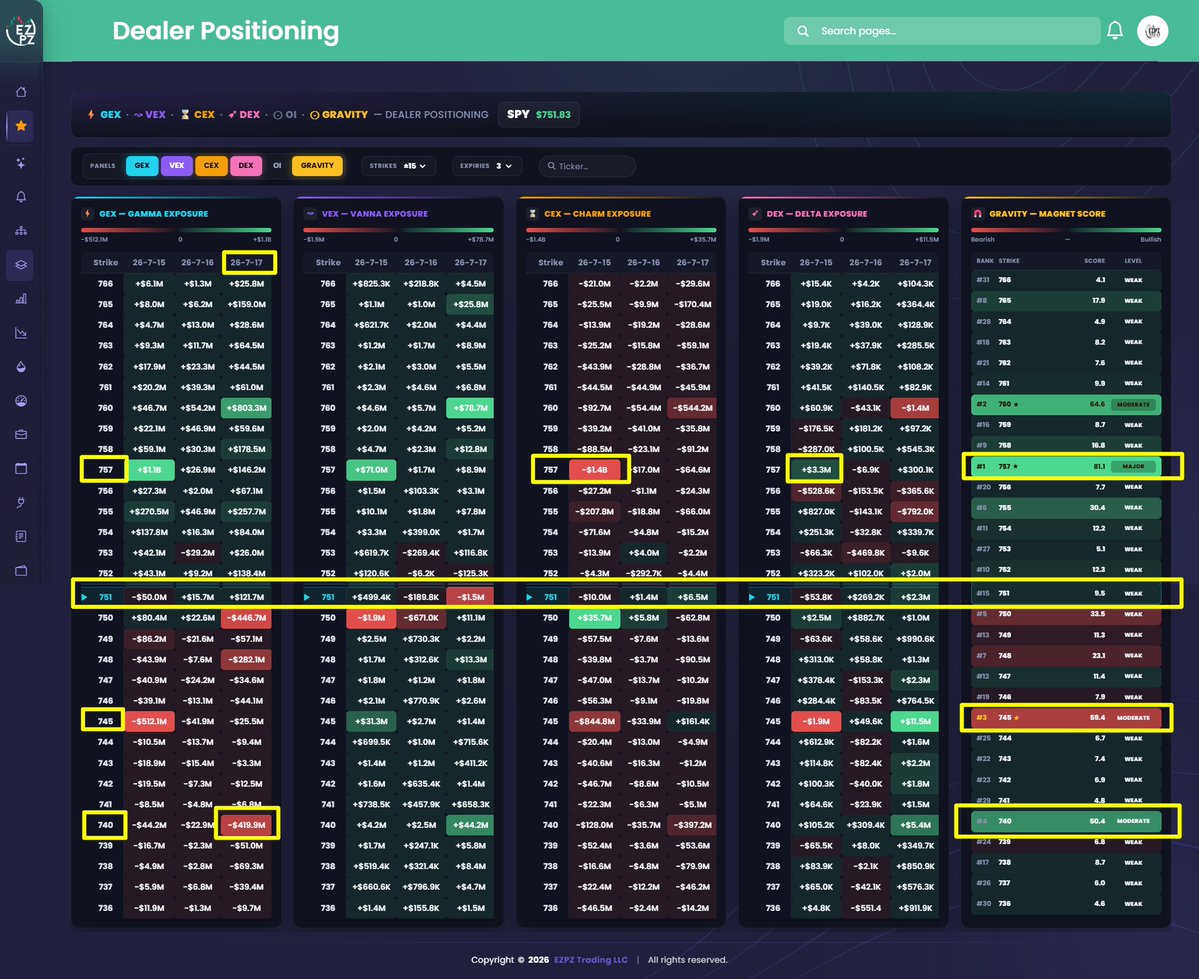
Task: Open the Home icon in the sidebar
Action: [21, 92]
